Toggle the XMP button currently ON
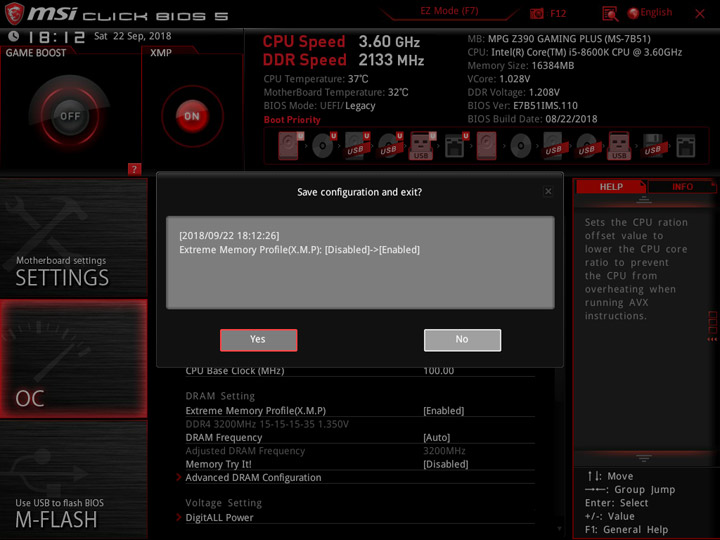Image resolution: width=720 pixels, height=540 pixels. (192, 116)
